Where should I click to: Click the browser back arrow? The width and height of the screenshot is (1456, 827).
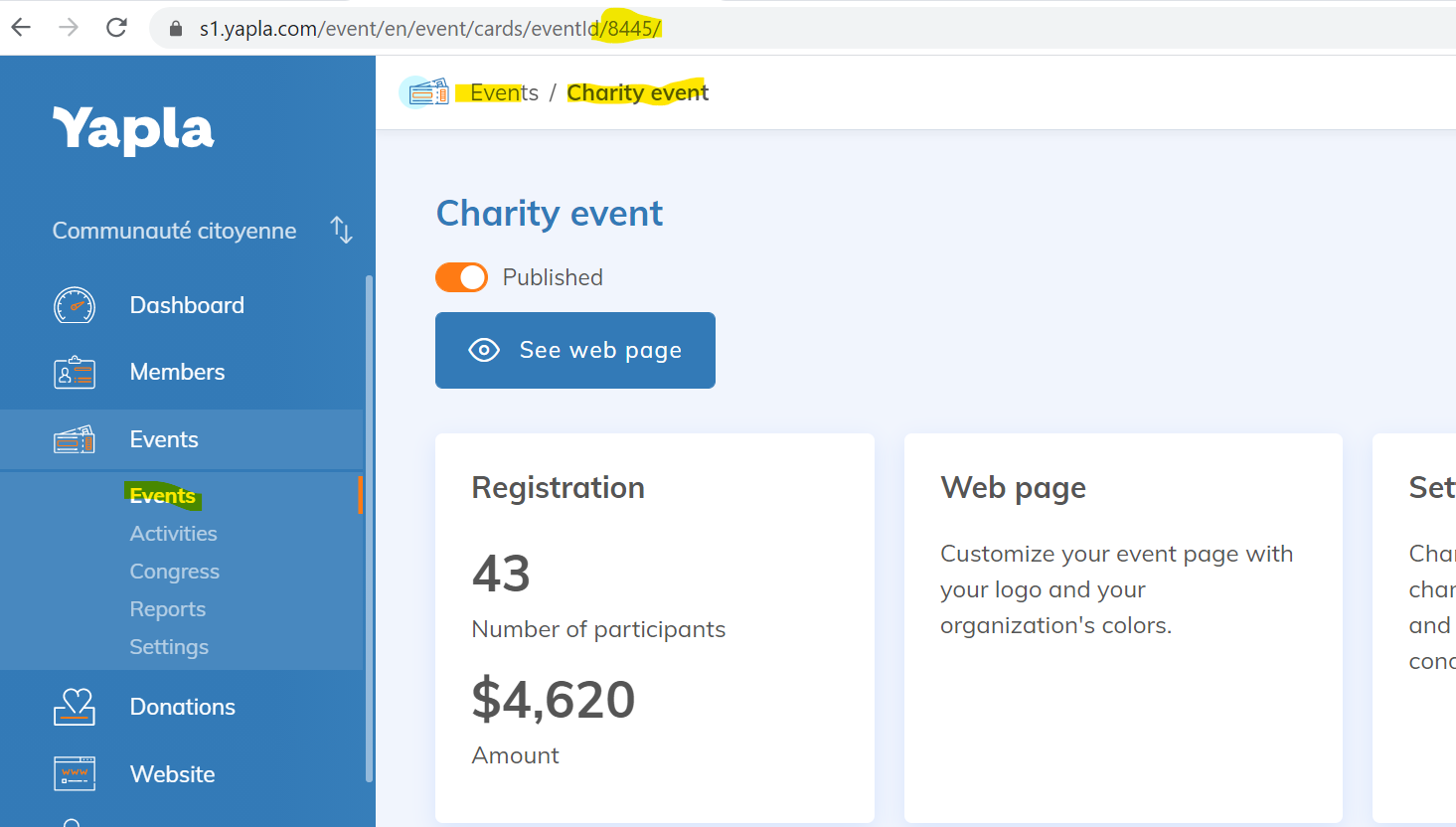pos(21,28)
